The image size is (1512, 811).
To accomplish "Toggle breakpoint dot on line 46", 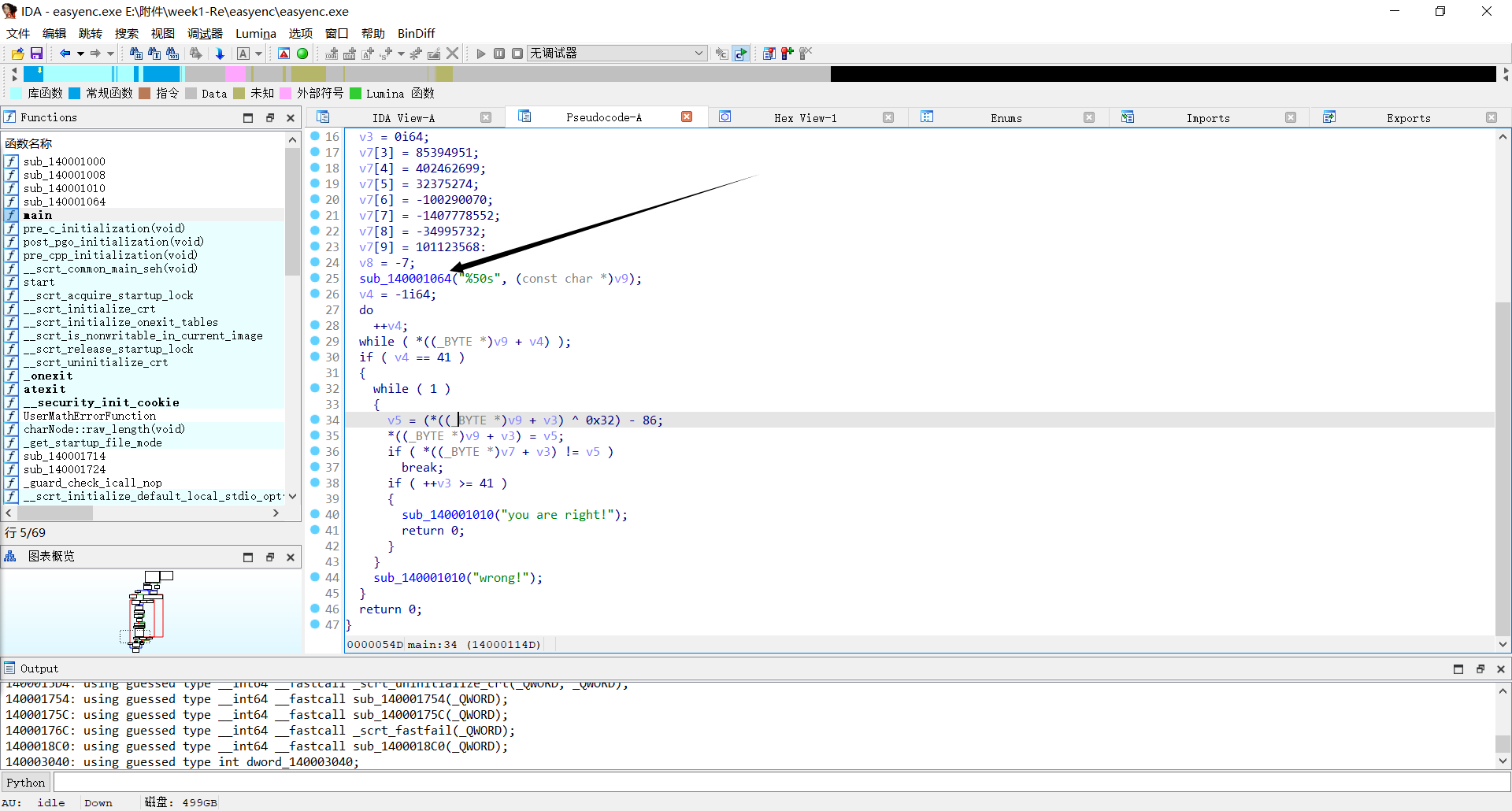I will pos(315,609).
